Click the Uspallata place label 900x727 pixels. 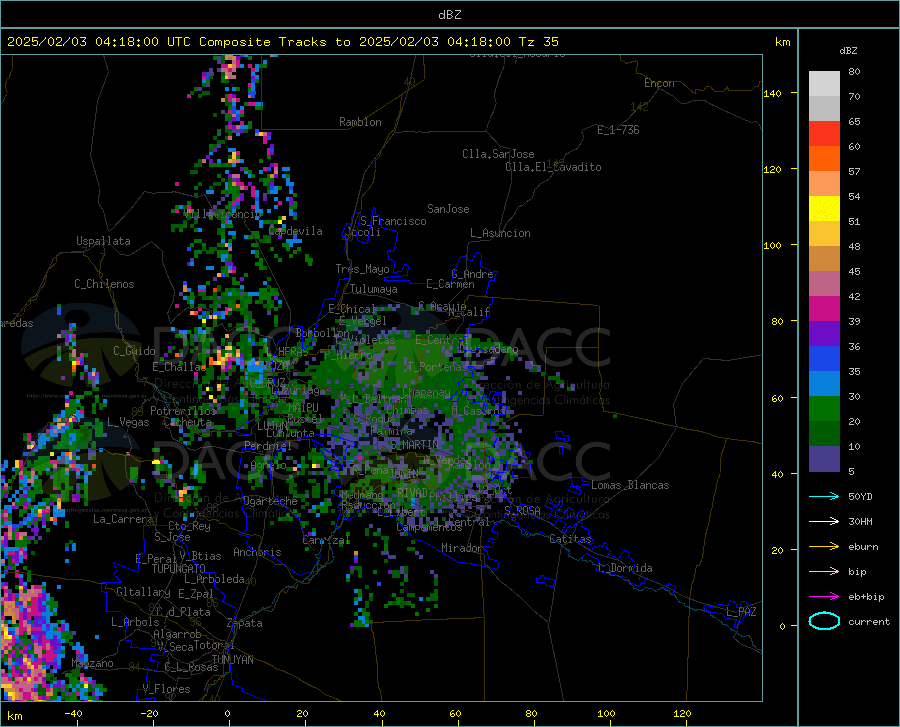103,241
